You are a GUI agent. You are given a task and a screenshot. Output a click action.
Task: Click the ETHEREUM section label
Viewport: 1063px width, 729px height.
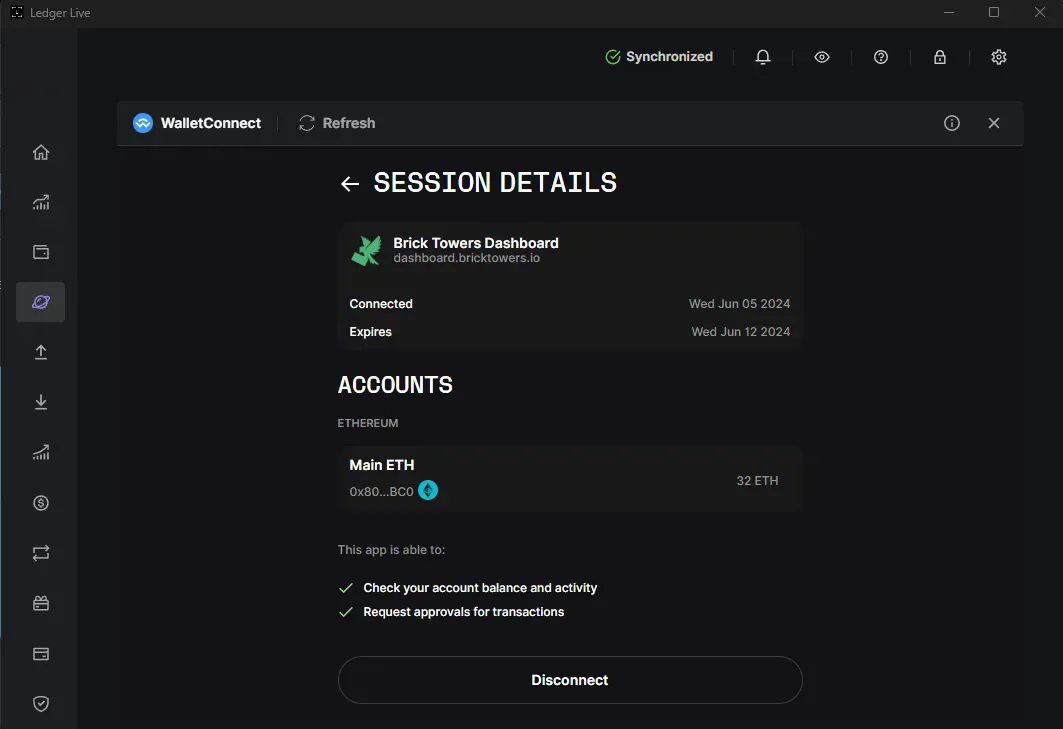[368, 423]
